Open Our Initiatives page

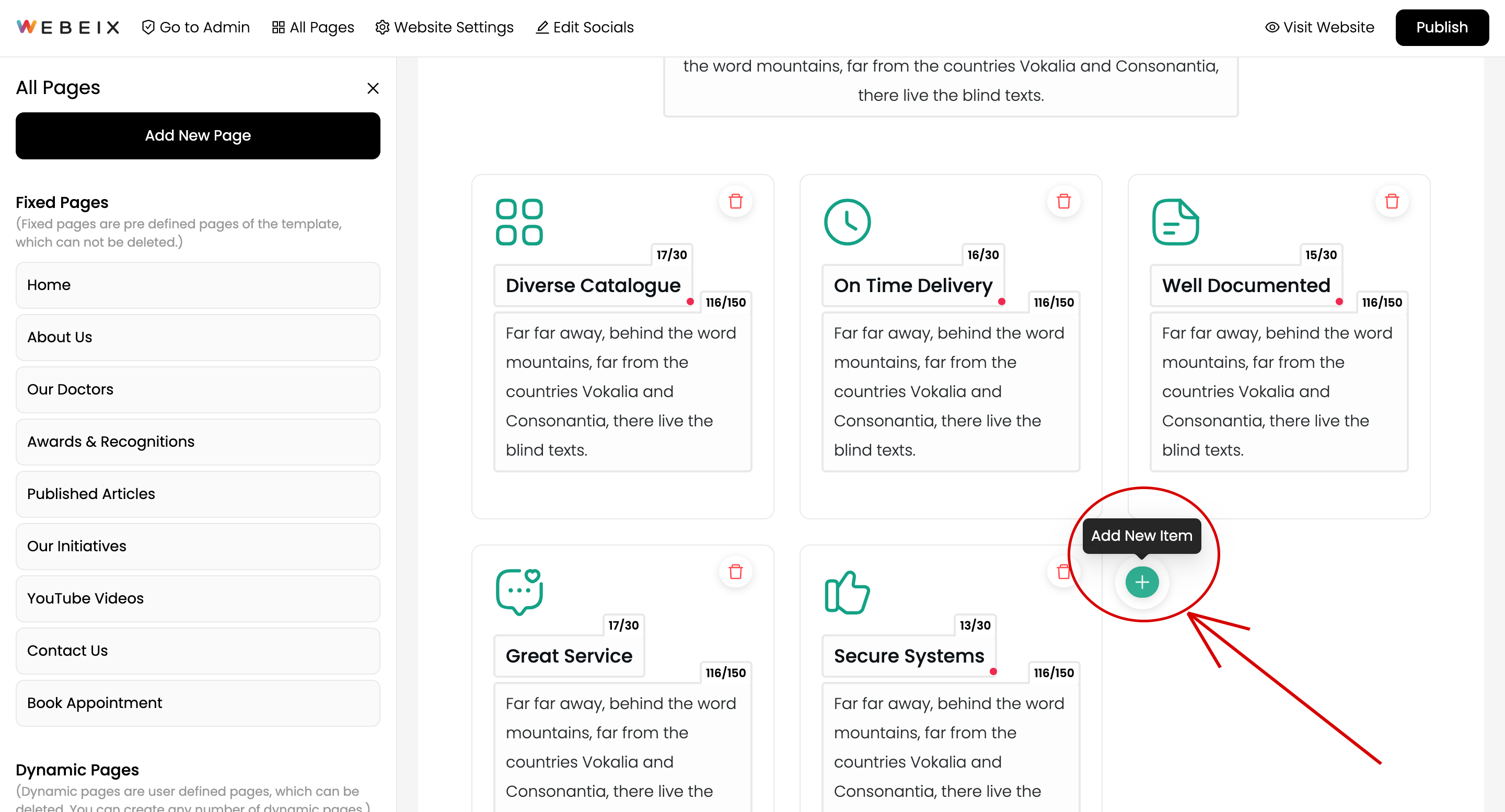coord(198,546)
